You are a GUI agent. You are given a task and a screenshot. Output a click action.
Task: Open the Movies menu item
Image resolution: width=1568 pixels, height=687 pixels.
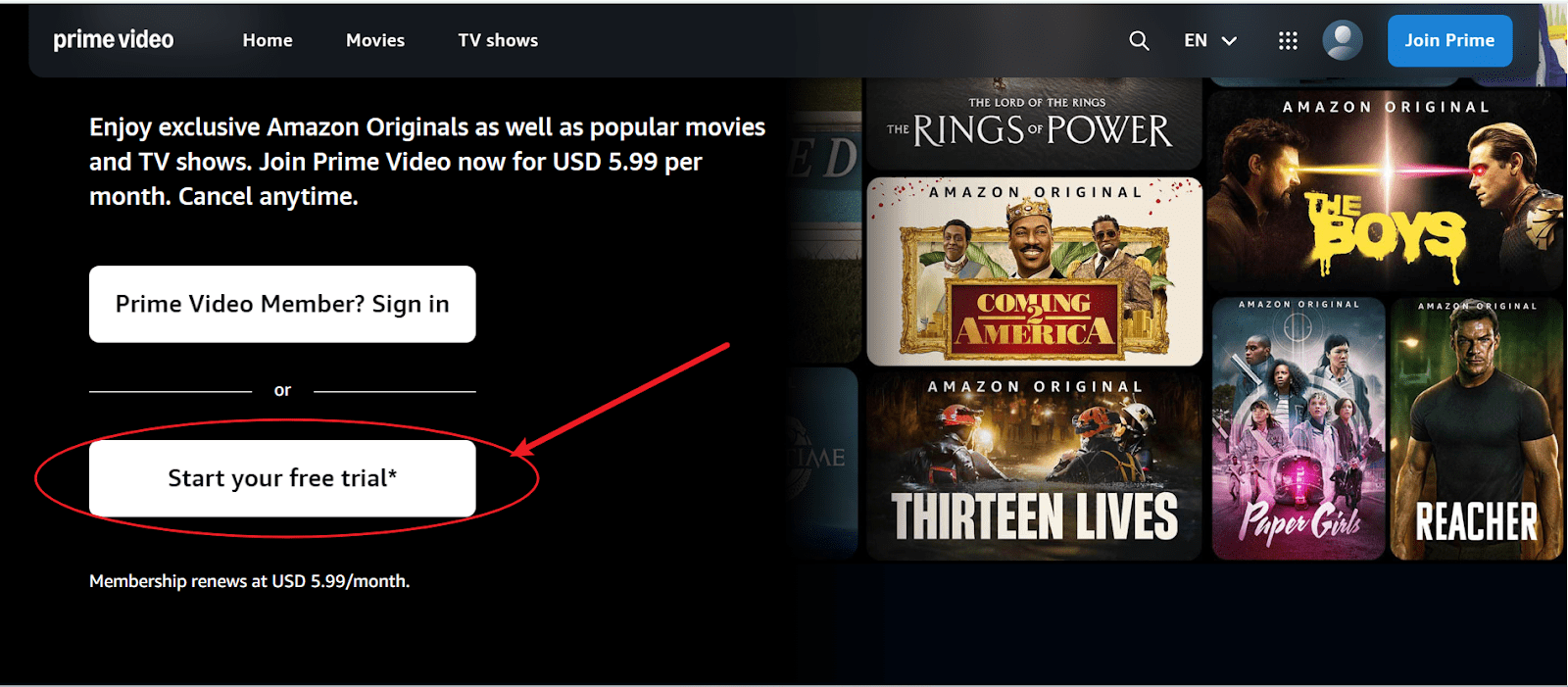click(x=375, y=40)
